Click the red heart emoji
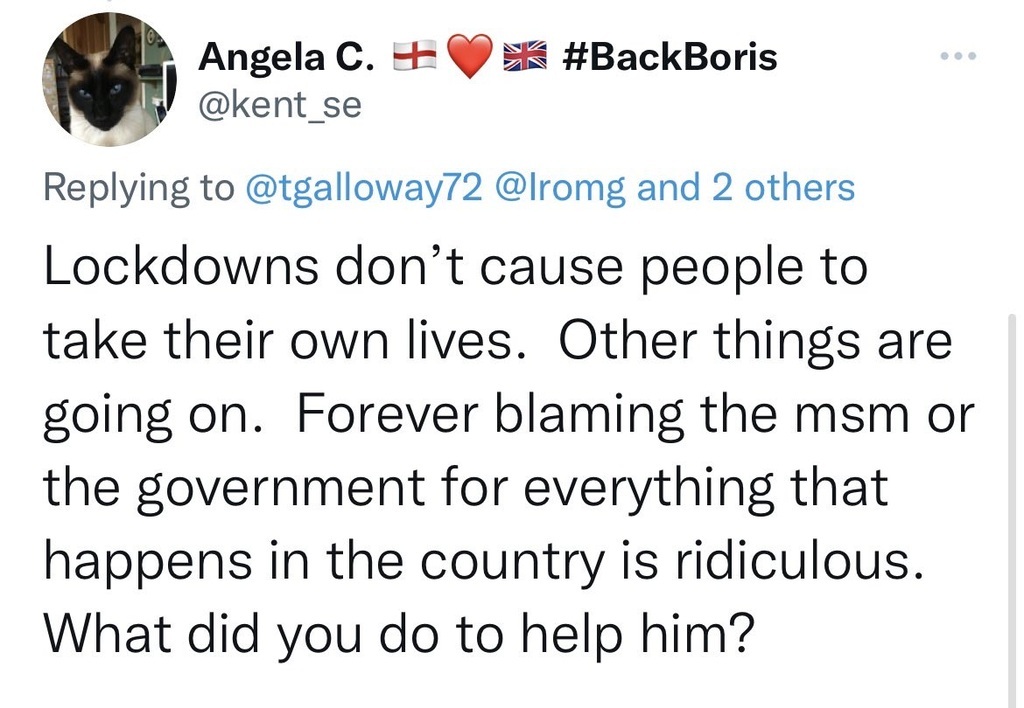The image size is (1024, 708). [x=467, y=59]
